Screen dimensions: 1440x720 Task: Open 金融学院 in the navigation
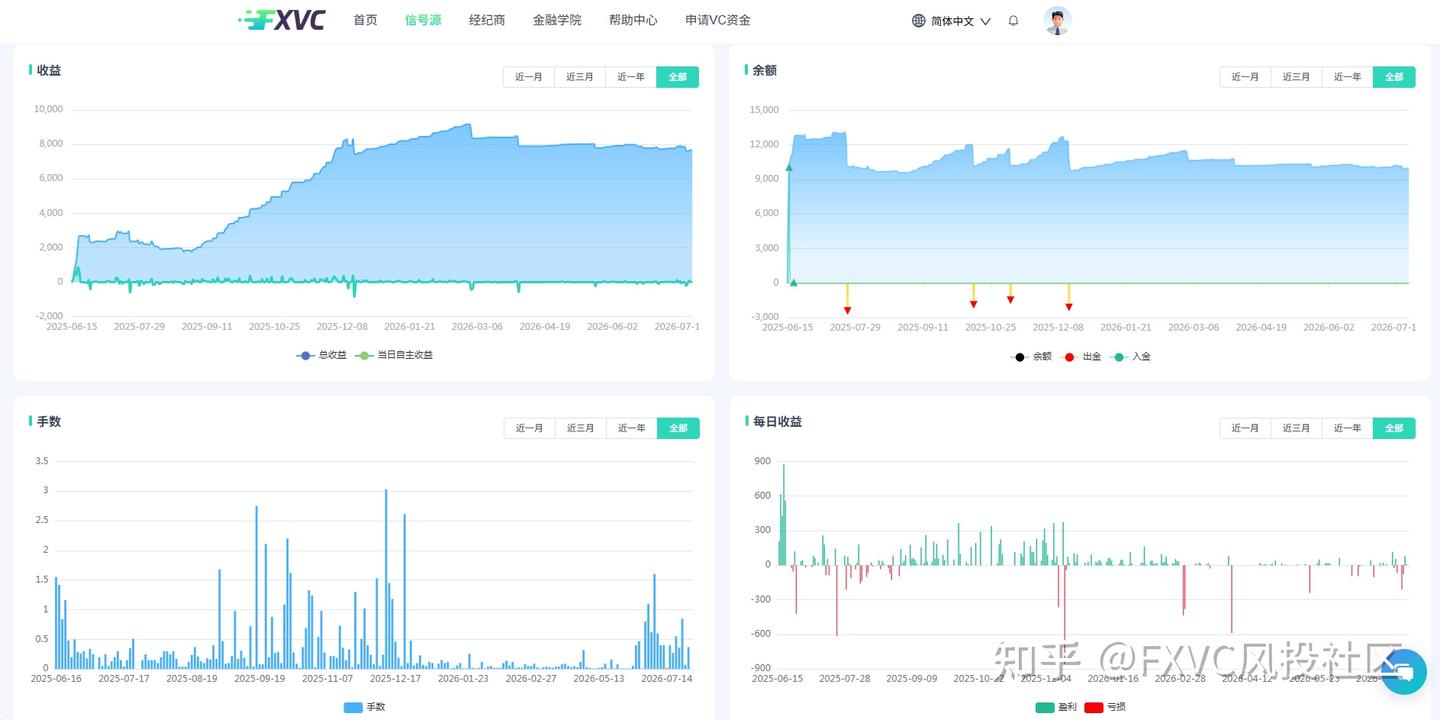pyautogui.click(x=557, y=20)
